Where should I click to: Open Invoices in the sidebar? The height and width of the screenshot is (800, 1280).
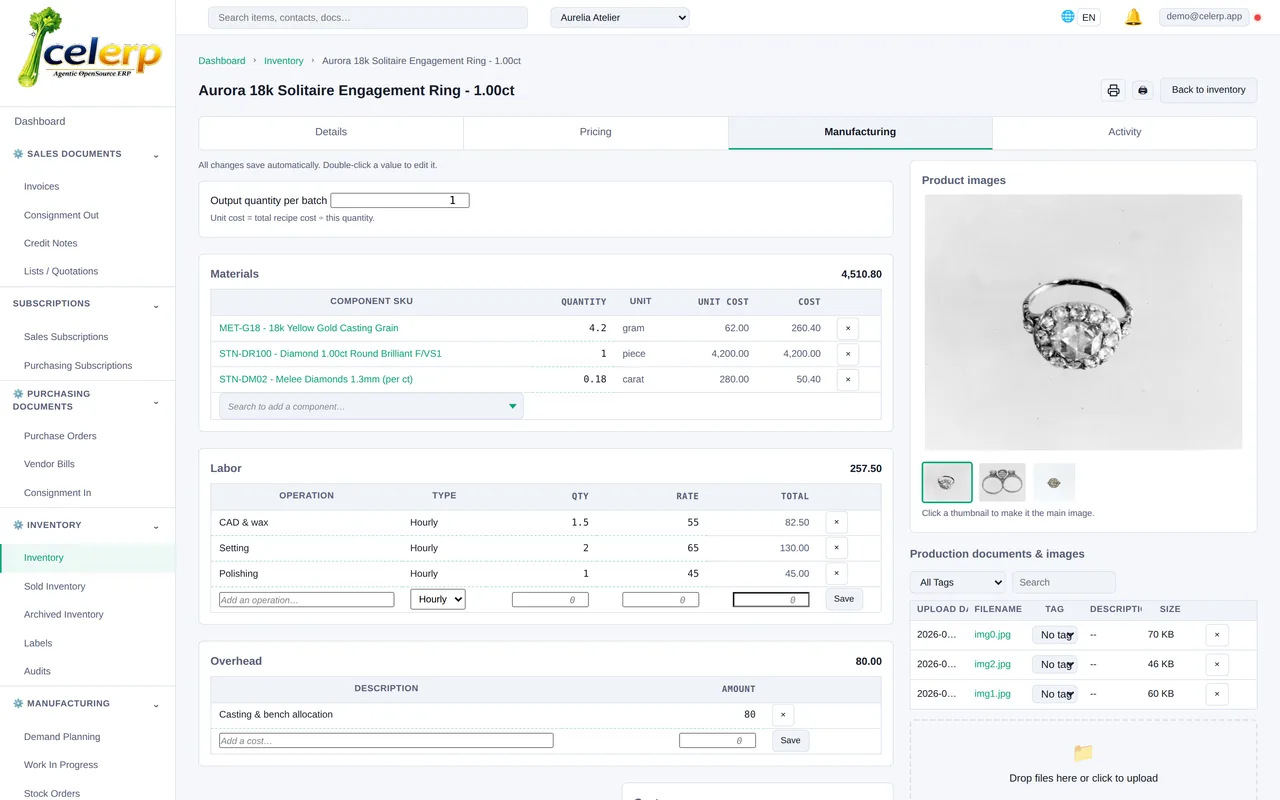(41, 187)
